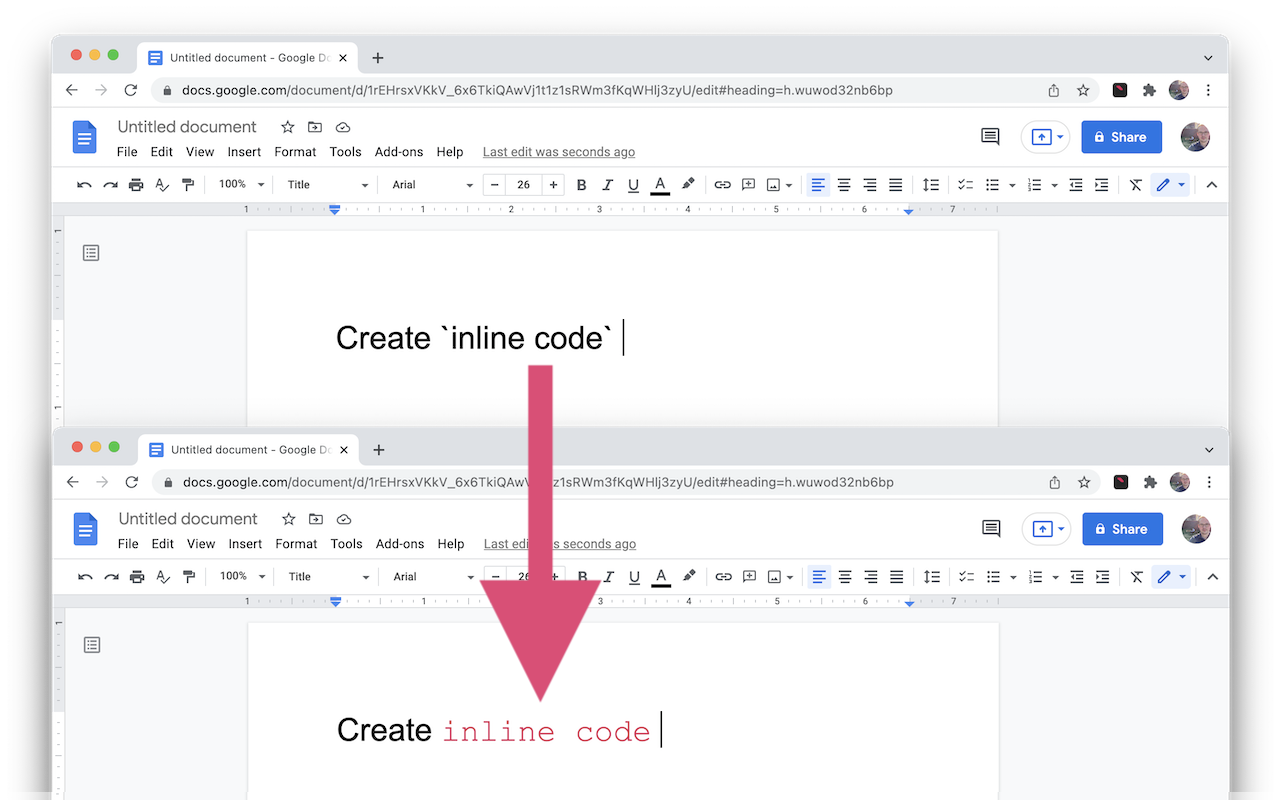Toggle Bold in the top window
The image size is (1280, 800).
click(581, 185)
